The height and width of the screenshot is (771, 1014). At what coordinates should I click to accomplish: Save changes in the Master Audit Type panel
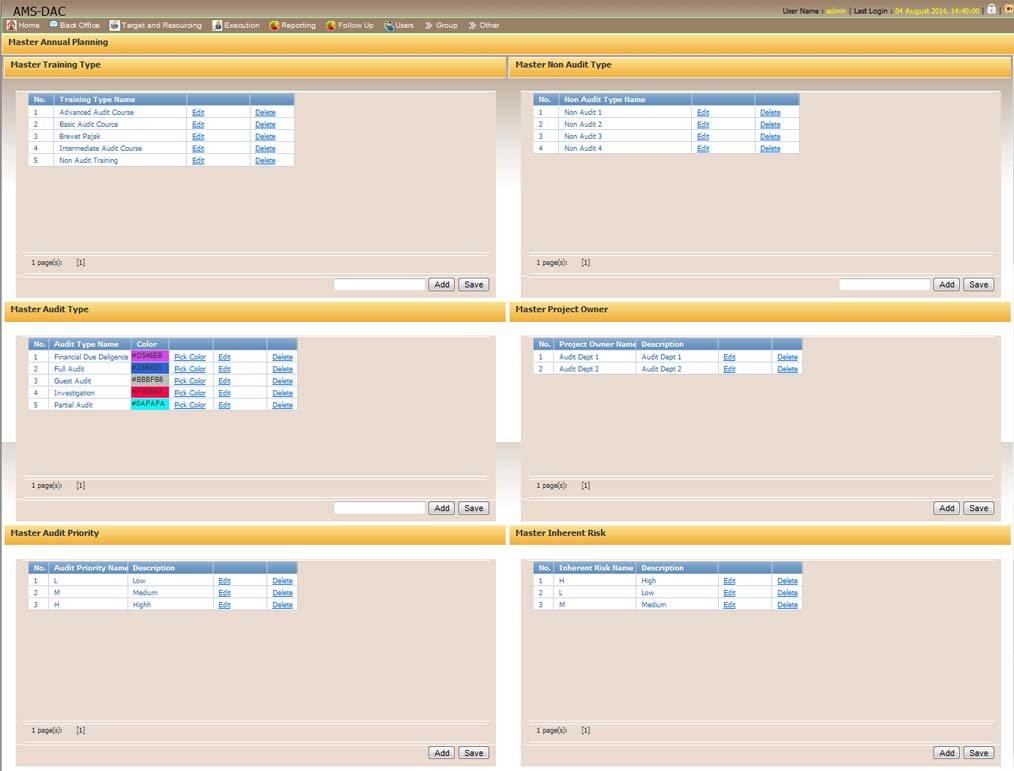[473, 508]
